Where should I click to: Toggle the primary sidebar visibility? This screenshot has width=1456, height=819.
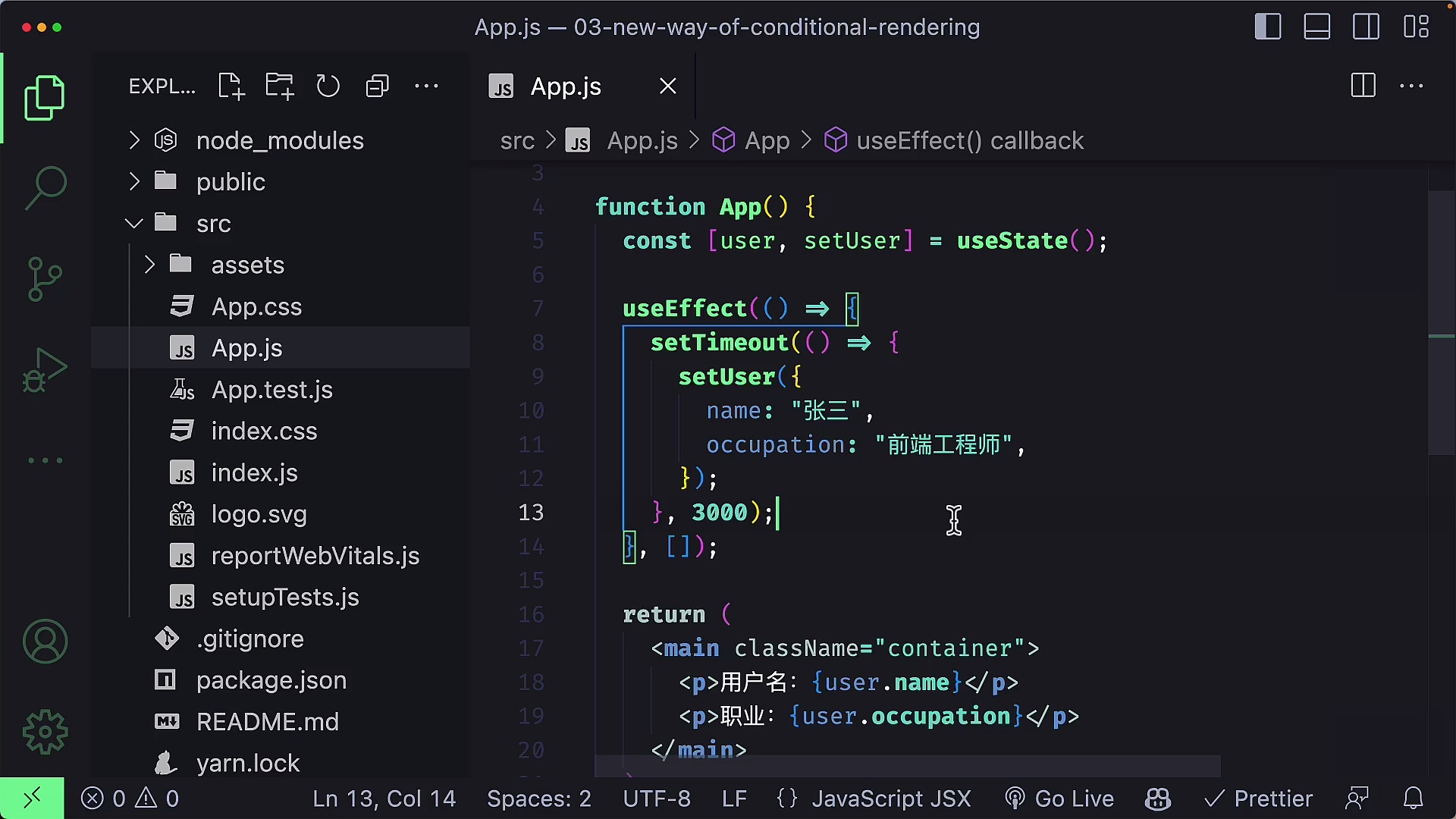pyautogui.click(x=1268, y=27)
